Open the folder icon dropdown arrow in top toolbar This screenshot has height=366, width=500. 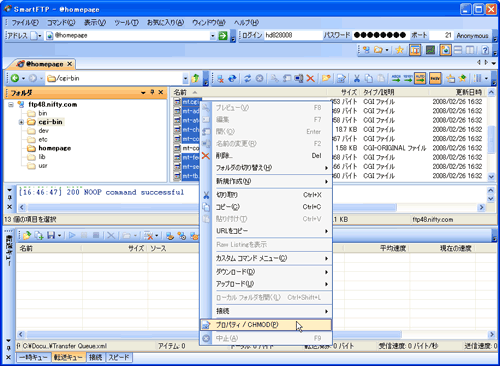(x=387, y=50)
